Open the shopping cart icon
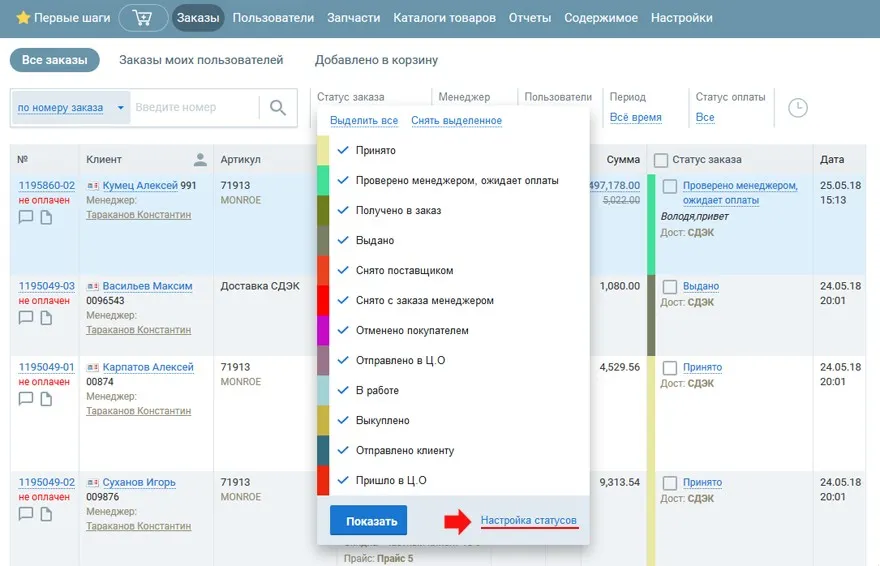880x566 pixels. tap(143, 18)
